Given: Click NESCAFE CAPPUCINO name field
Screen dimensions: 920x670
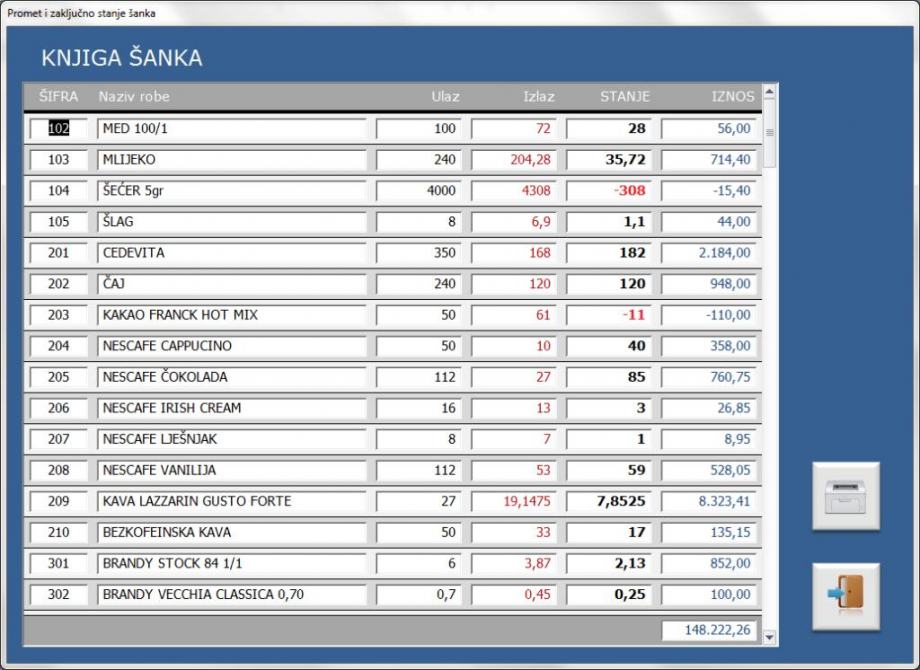Looking at the screenshot, I should (232, 346).
